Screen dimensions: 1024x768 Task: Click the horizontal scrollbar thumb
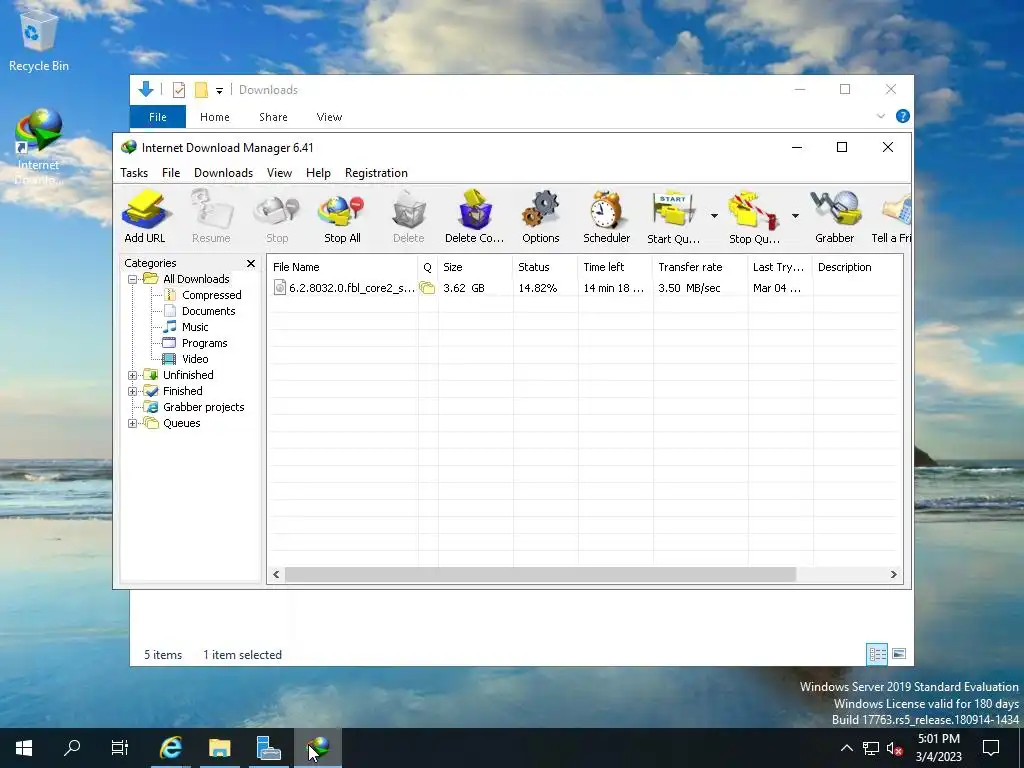click(x=540, y=575)
